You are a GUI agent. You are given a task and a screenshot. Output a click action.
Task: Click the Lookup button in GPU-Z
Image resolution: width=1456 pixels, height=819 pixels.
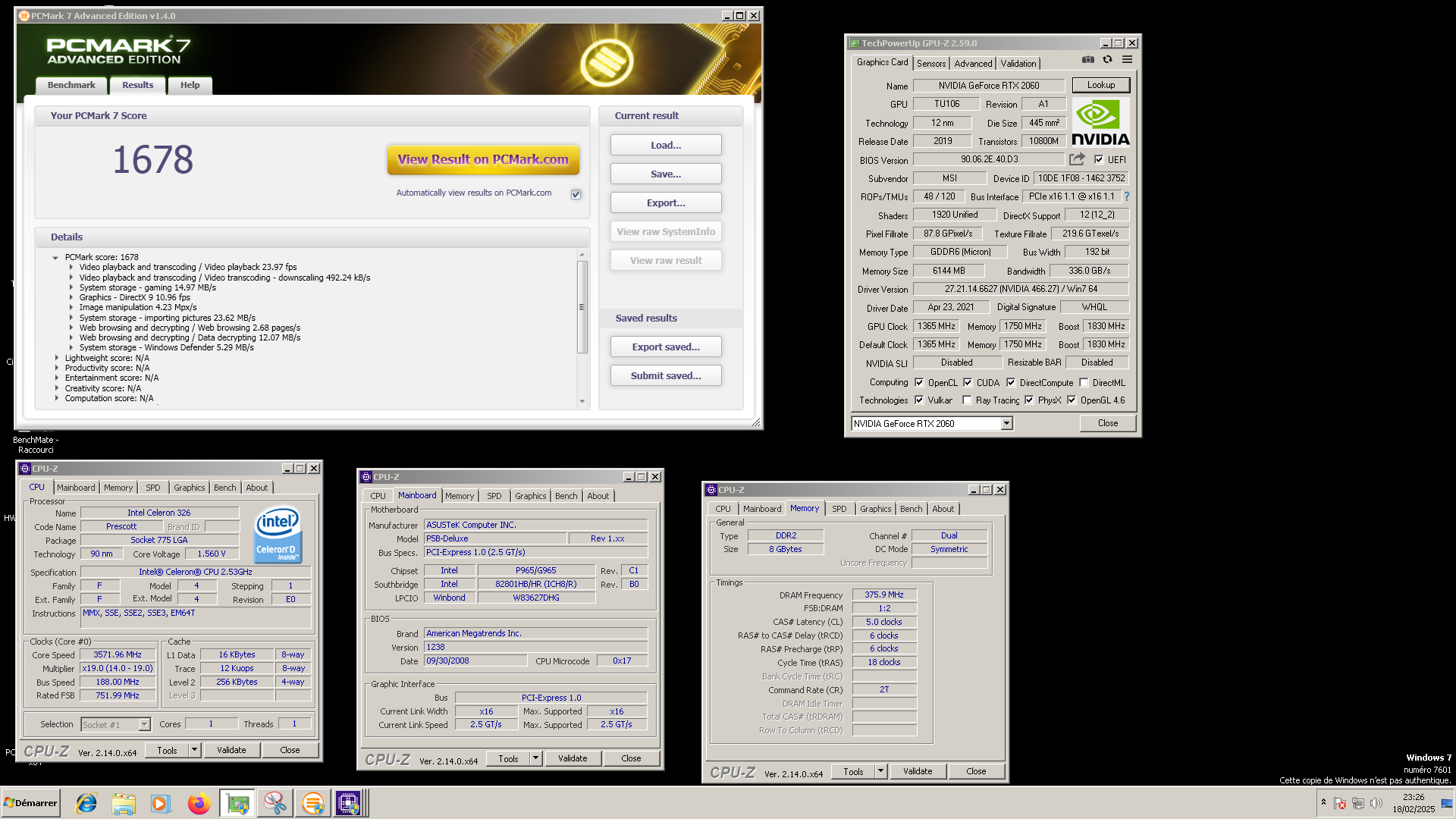1100,85
